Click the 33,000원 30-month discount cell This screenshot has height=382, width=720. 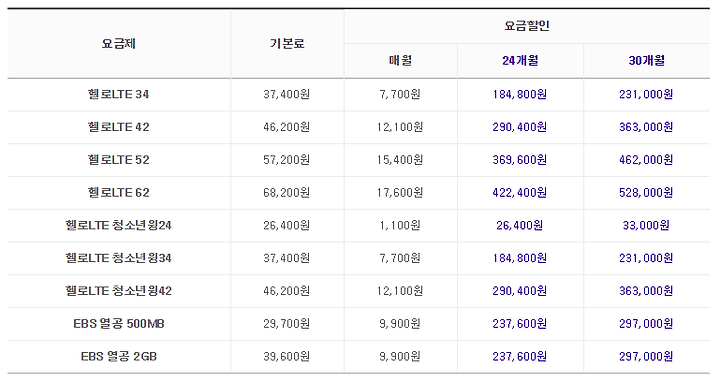[646, 225]
